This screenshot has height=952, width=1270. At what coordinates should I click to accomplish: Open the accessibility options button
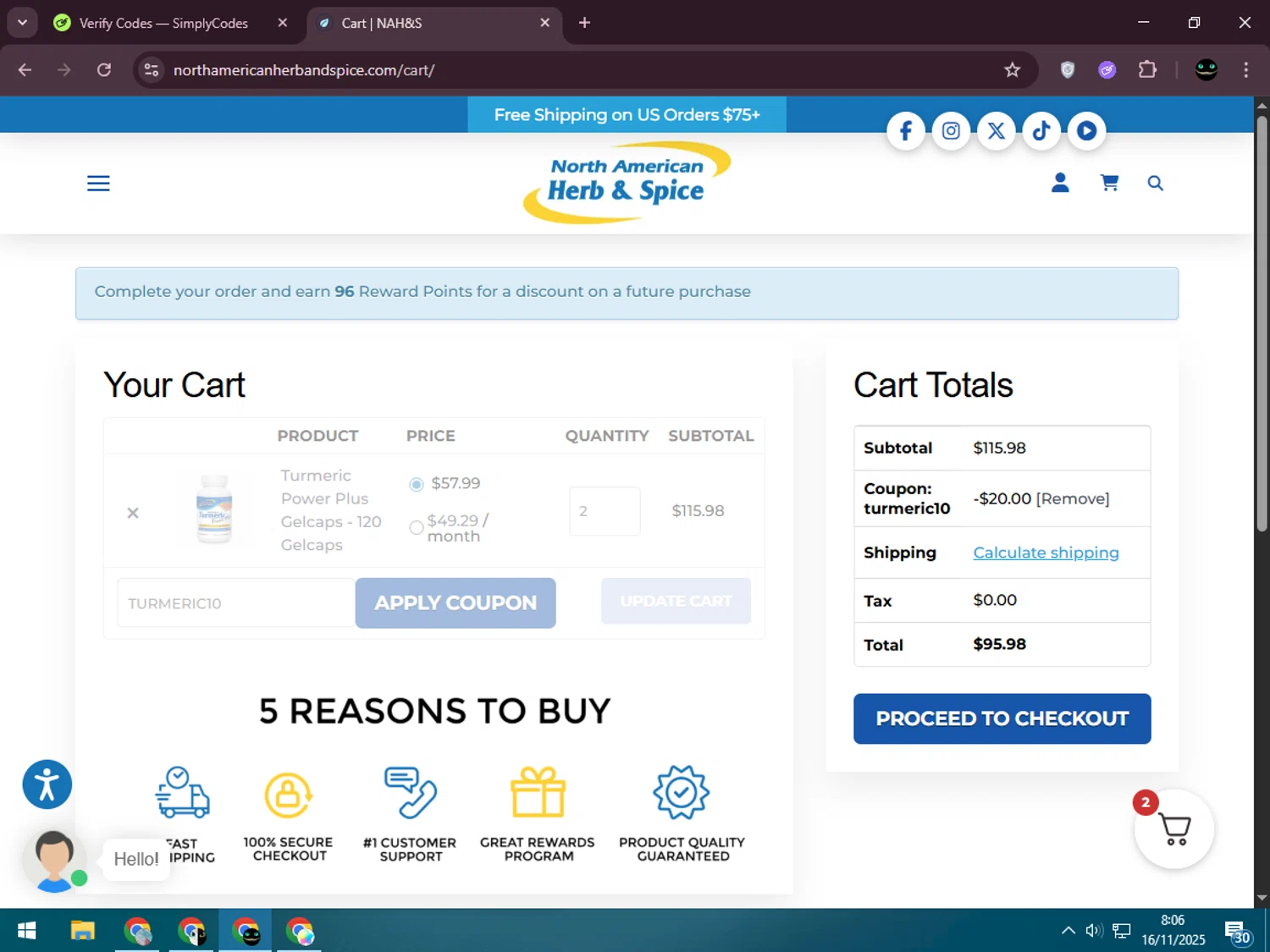click(47, 784)
